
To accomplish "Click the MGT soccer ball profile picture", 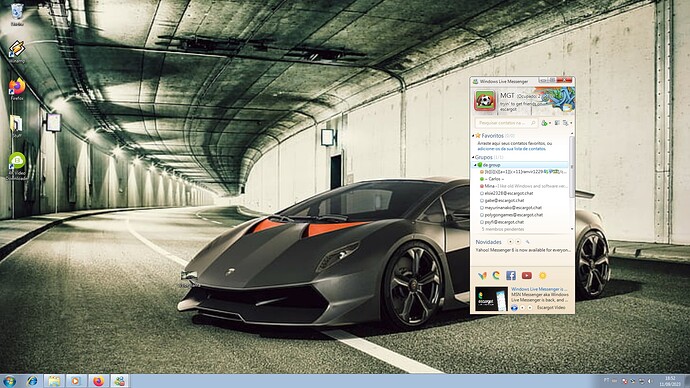I will pos(484,101).
